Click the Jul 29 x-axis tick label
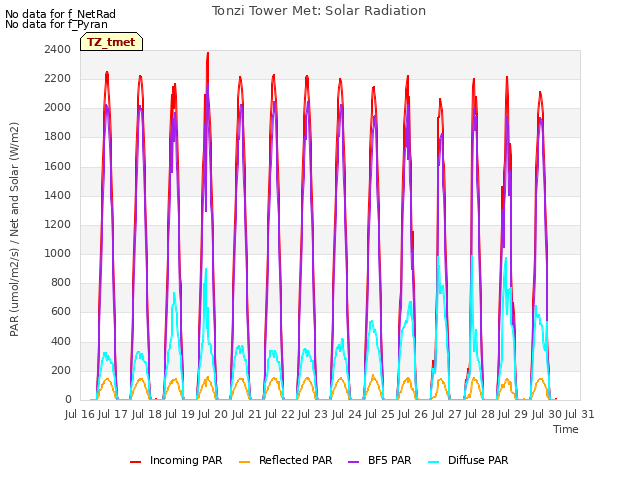 (513, 414)
